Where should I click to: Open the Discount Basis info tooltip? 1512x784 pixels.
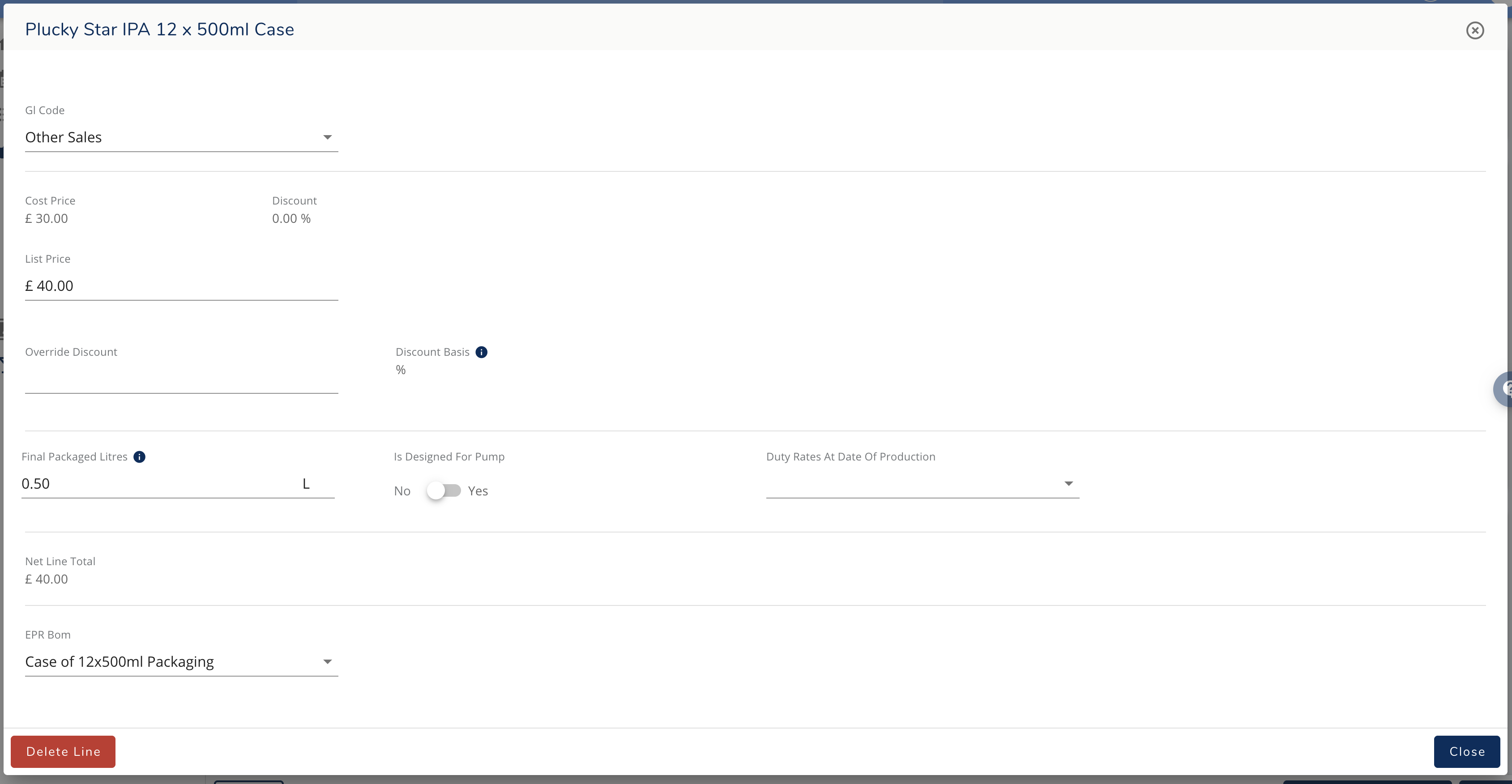point(482,352)
